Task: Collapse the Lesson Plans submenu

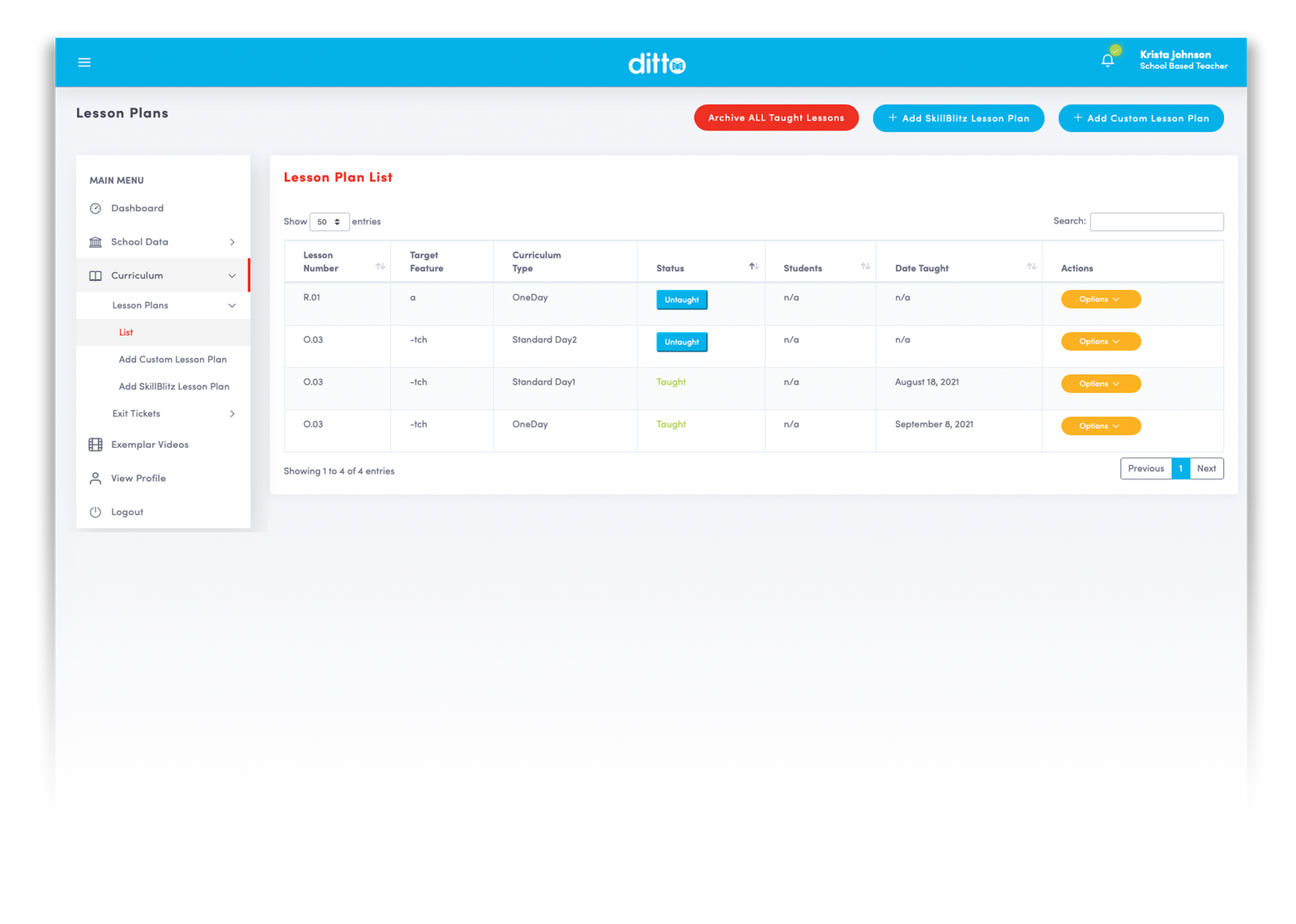Action: tap(233, 305)
